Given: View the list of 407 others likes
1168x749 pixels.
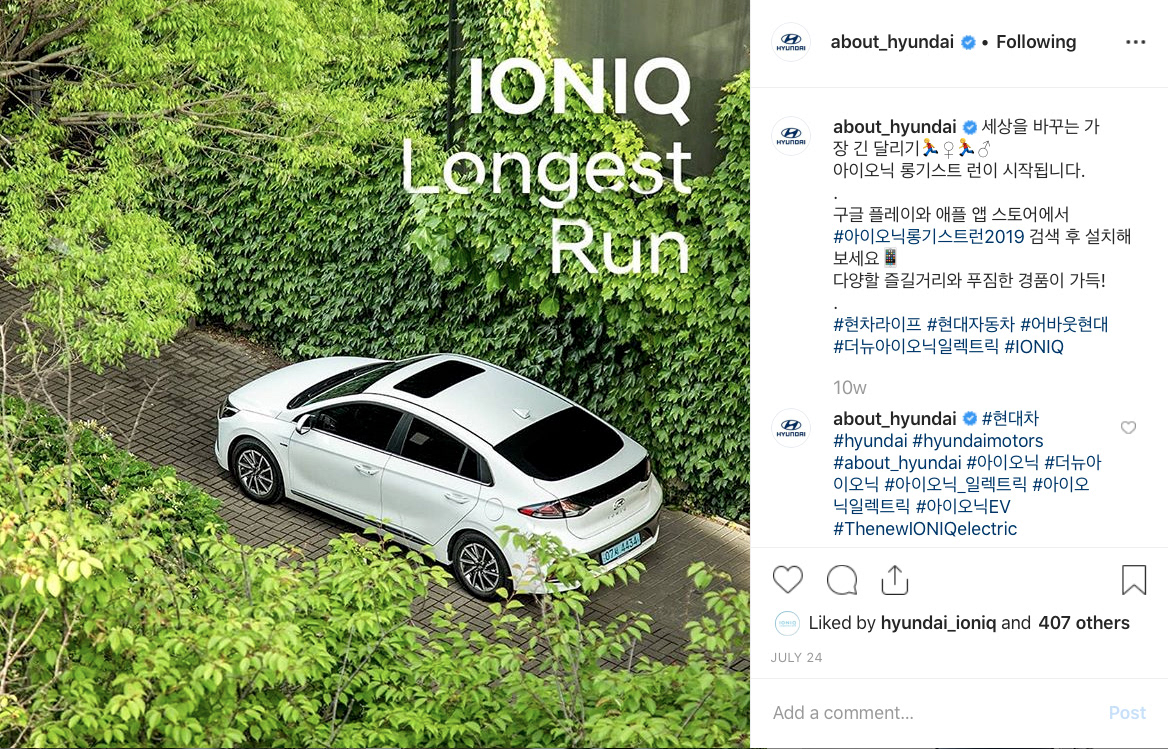Looking at the screenshot, I should [1084, 623].
